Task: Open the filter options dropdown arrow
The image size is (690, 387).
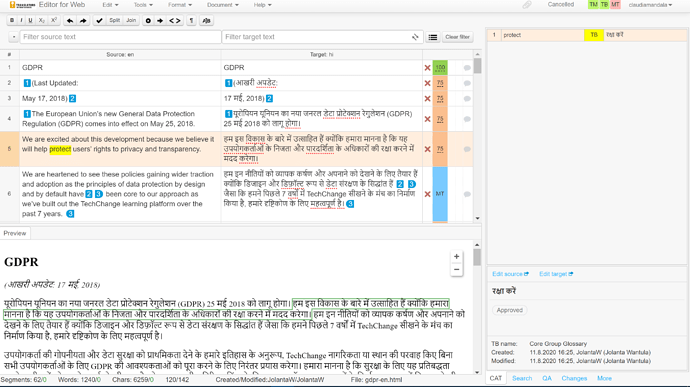Action: coord(13,37)
